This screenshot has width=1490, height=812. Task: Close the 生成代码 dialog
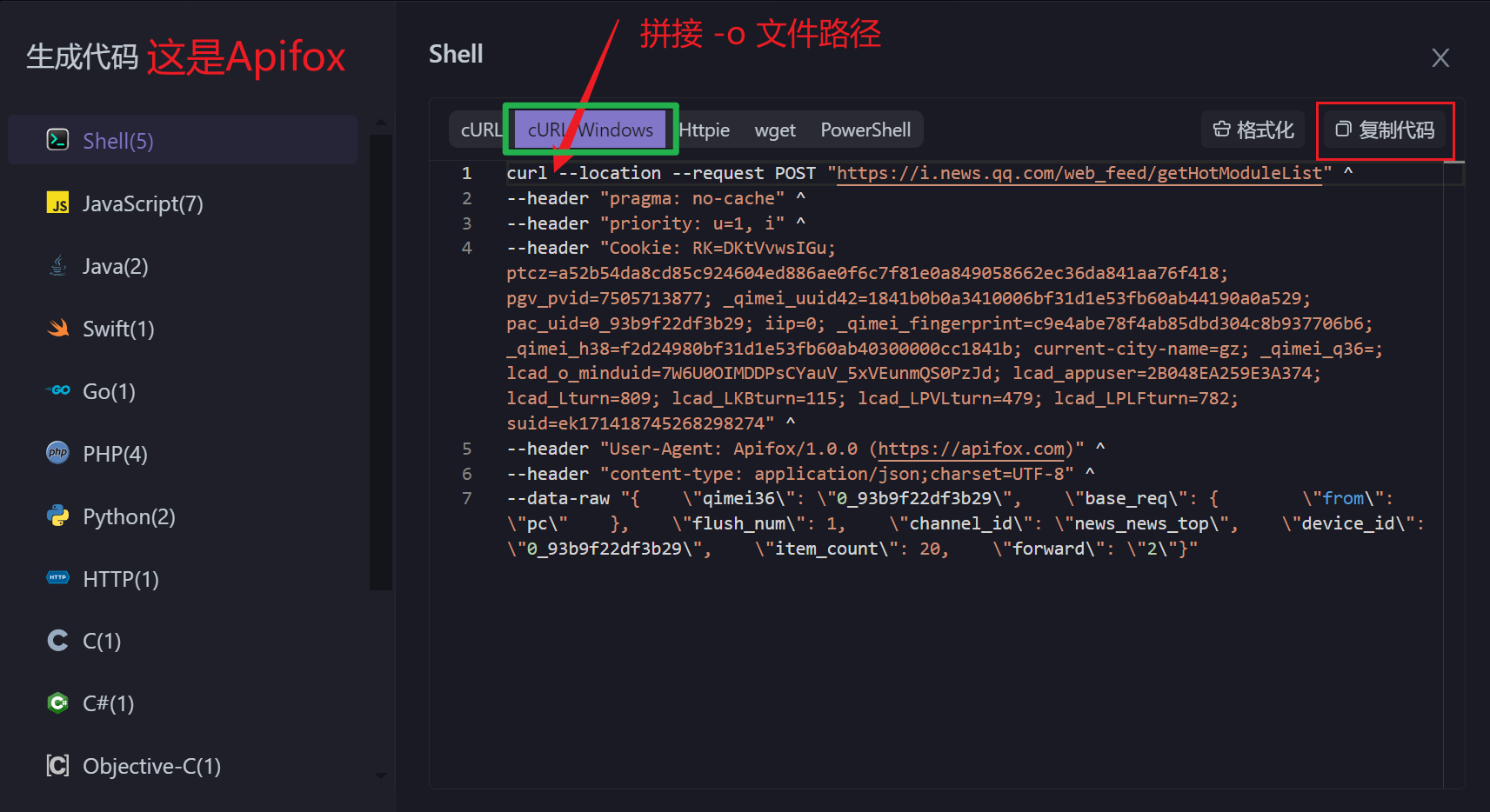[x=1440, y=58]
